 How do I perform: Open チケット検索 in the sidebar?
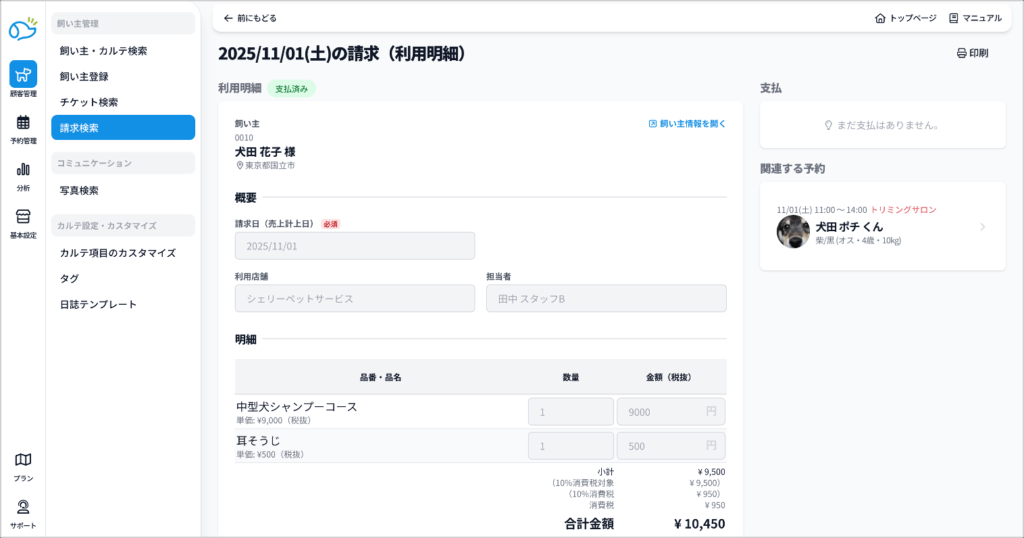point(89,102)
